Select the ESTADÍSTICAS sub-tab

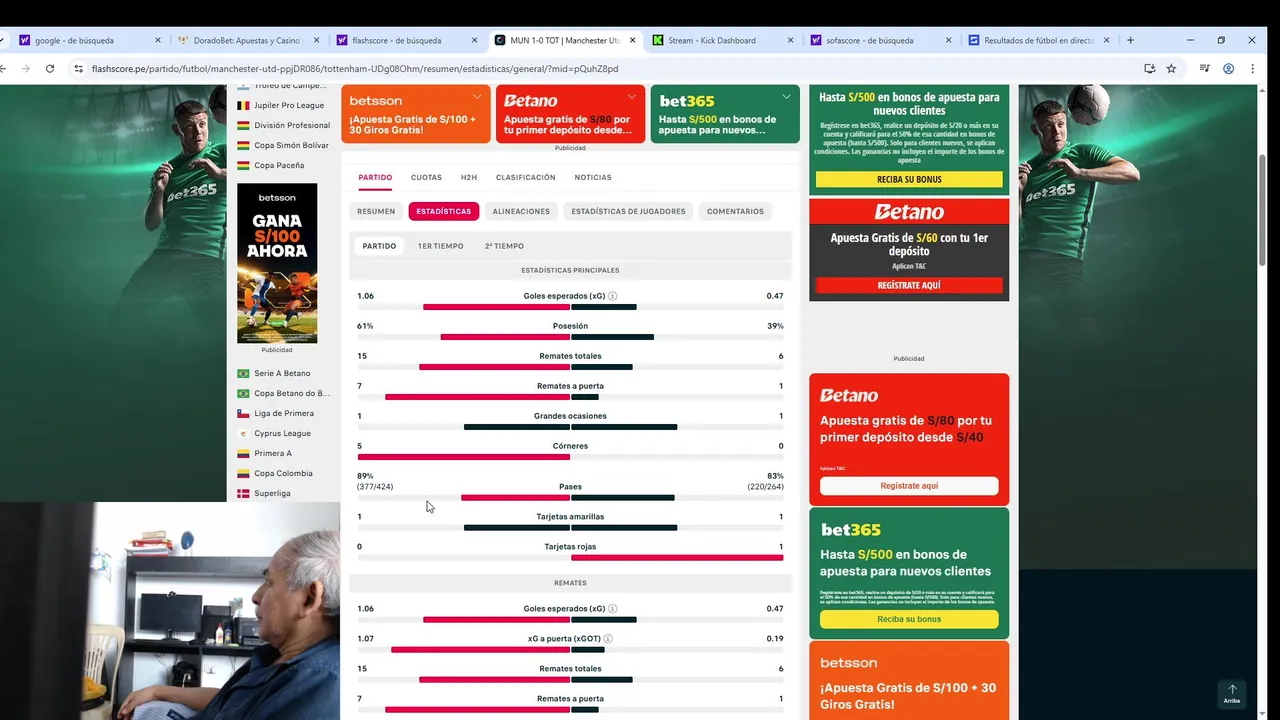(x=444, y=211)
